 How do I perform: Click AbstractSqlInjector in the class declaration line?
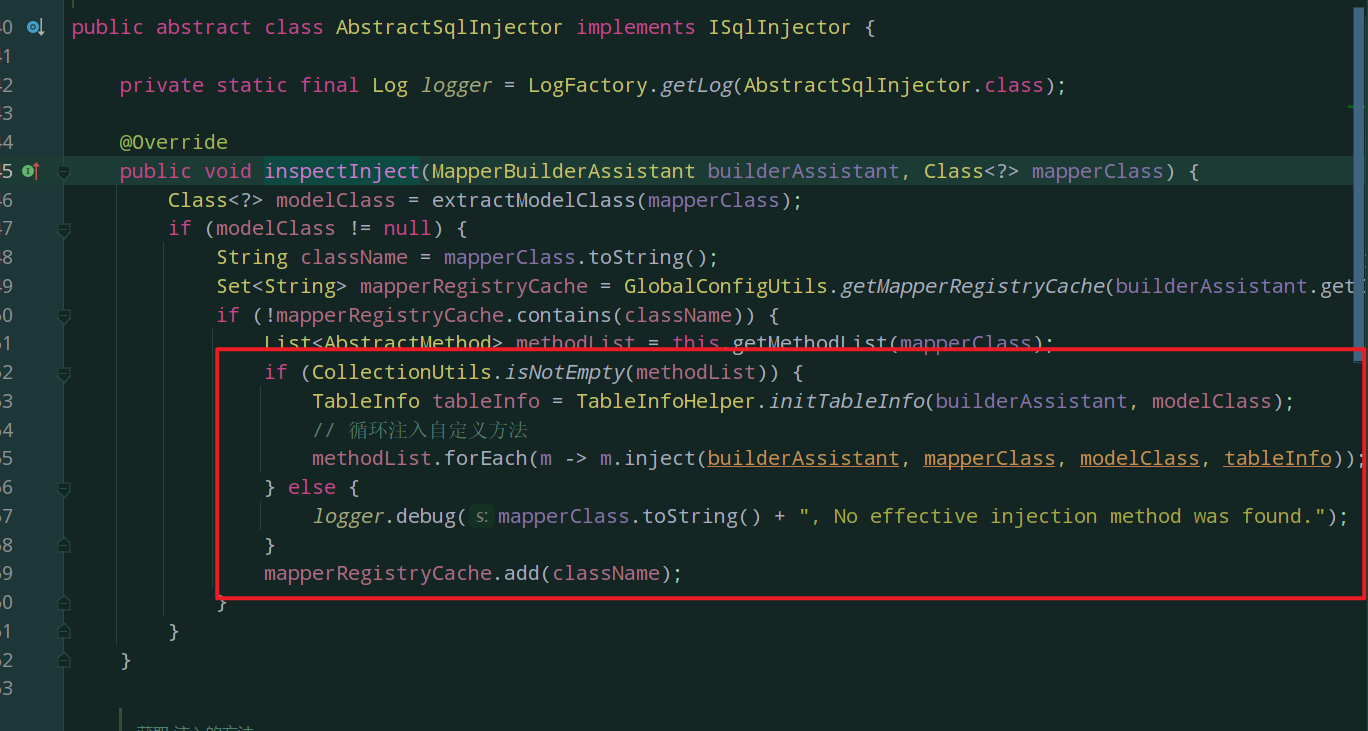point(449,27)
